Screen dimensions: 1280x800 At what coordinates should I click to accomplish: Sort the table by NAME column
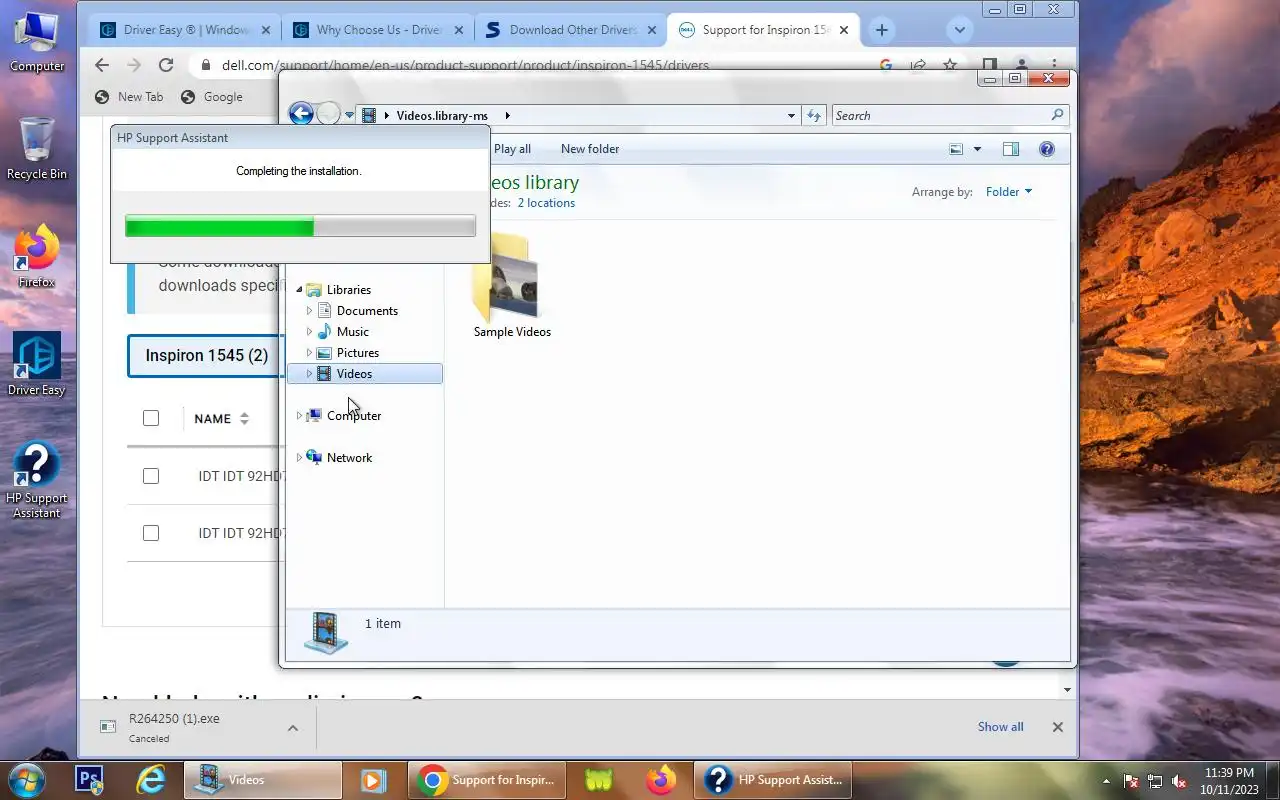tap(221, 419)
